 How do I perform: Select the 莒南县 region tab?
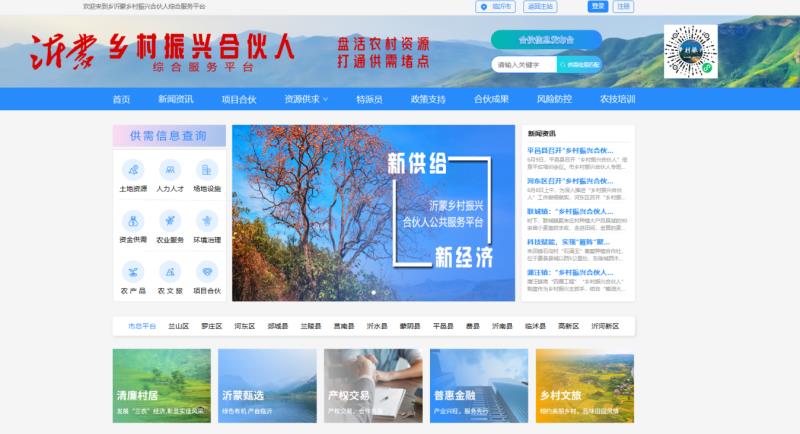344,326
